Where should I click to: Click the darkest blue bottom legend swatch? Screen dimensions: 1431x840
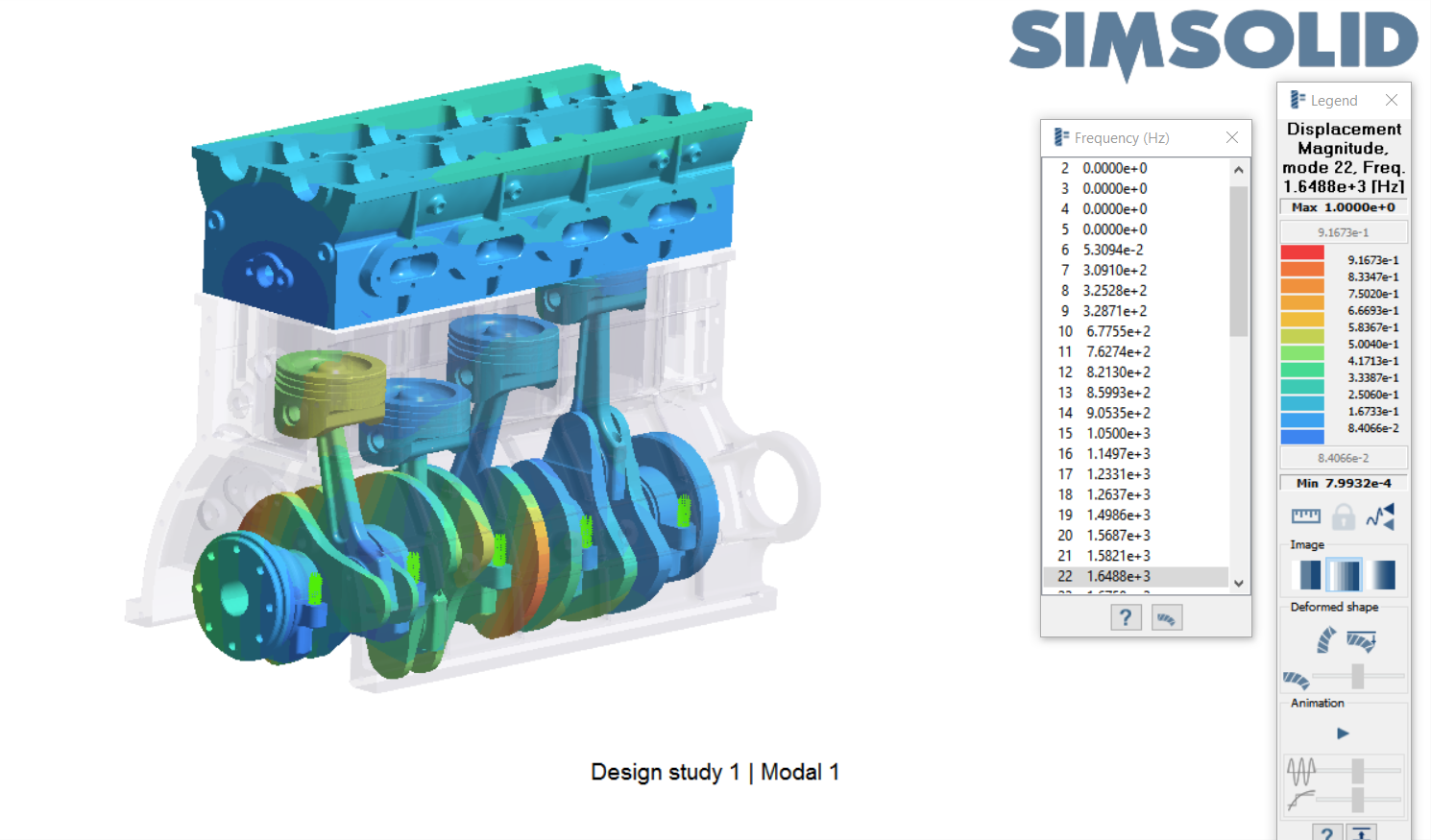pyautogui.click(x=1302, y=437)
